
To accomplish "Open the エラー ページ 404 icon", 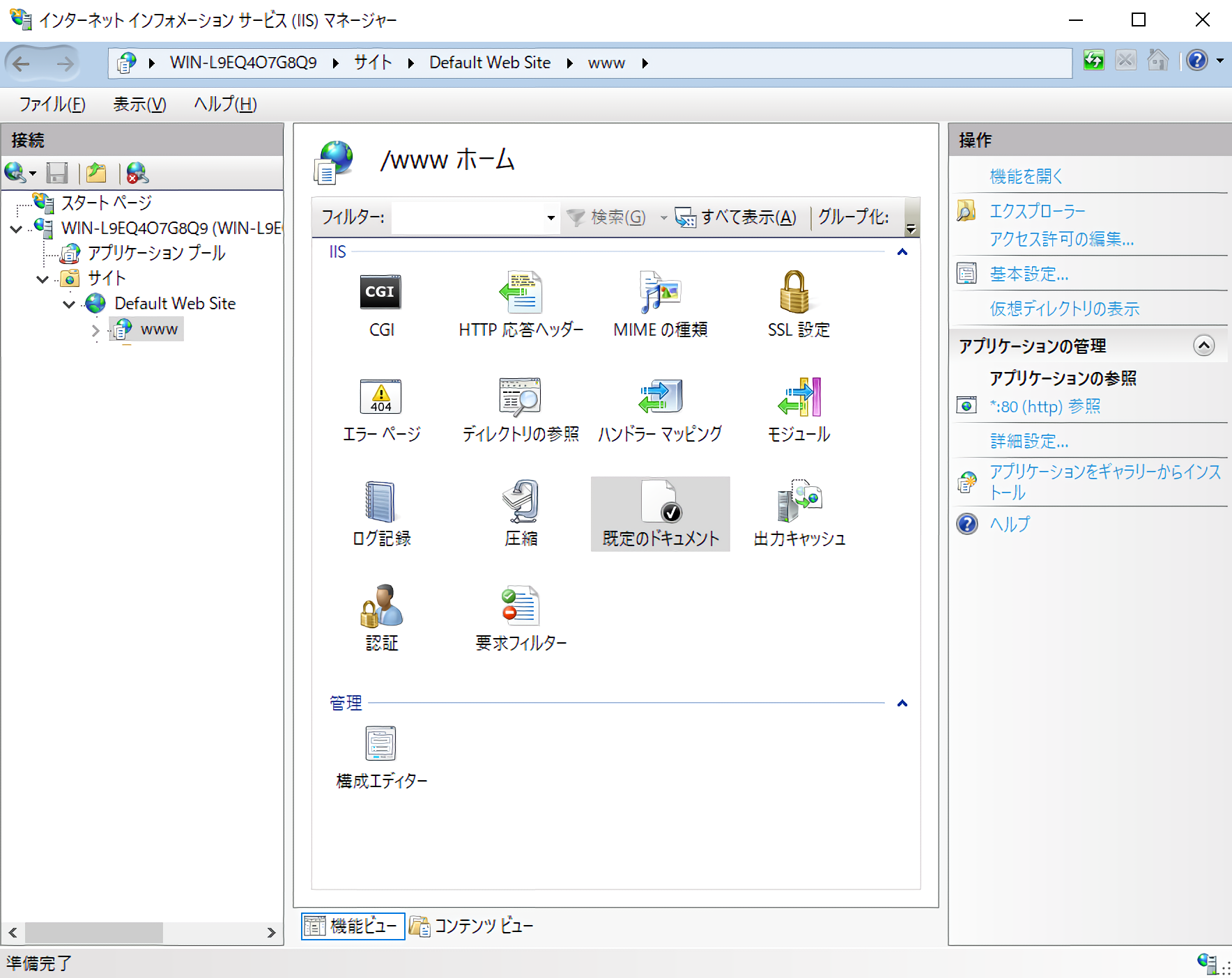I will pyautogui.click(x=380, y=397).
